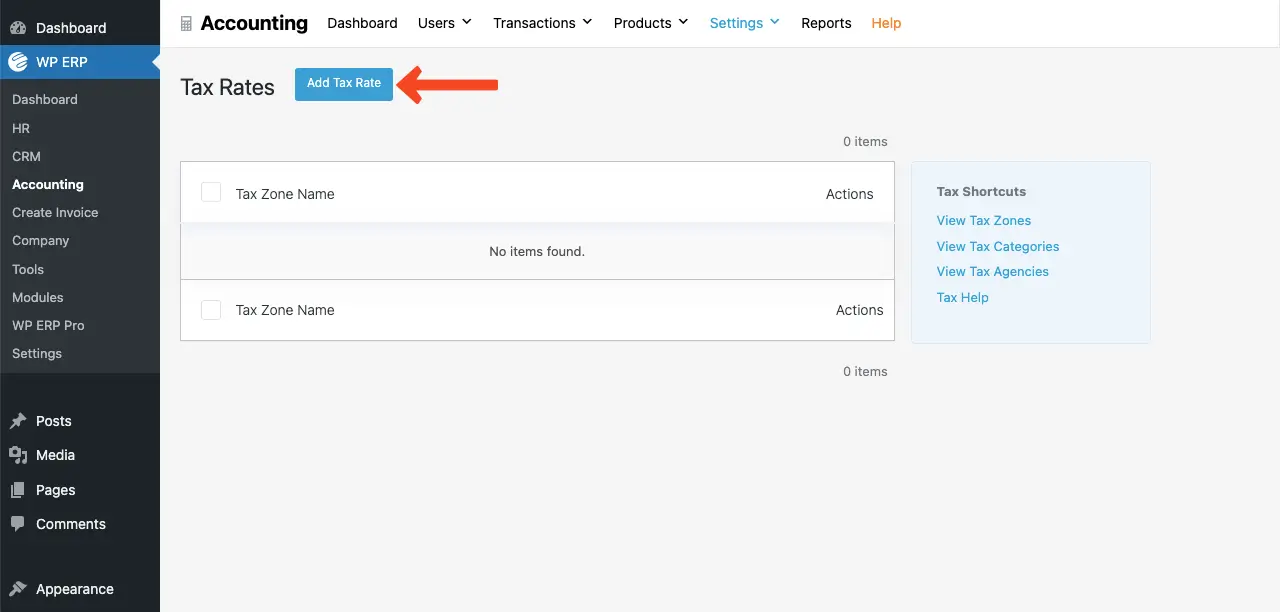Click the Appearance paintbrush icon
1280x612 pixels.
click(x=18, y=589)
